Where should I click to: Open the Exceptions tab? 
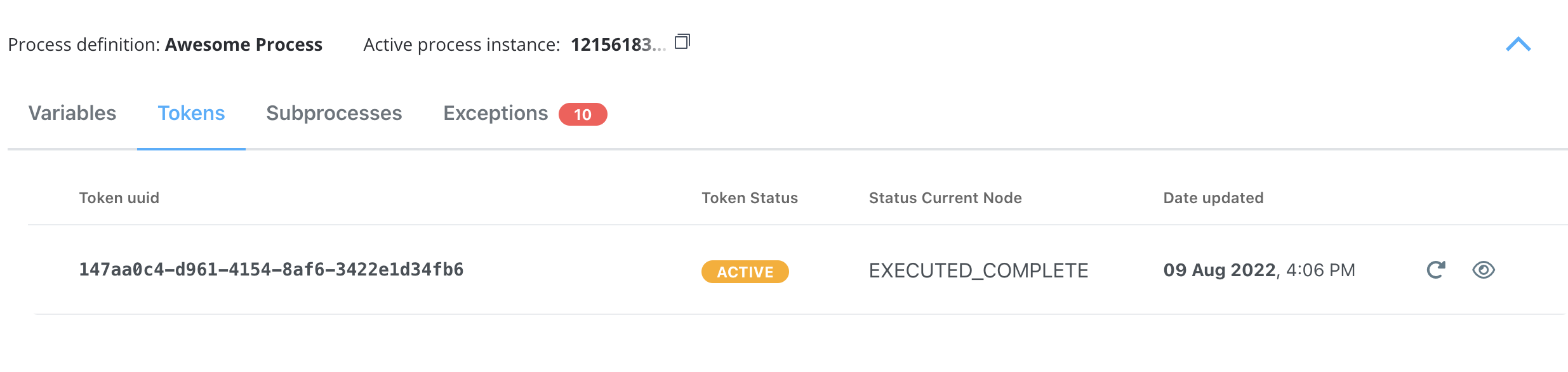495,113
